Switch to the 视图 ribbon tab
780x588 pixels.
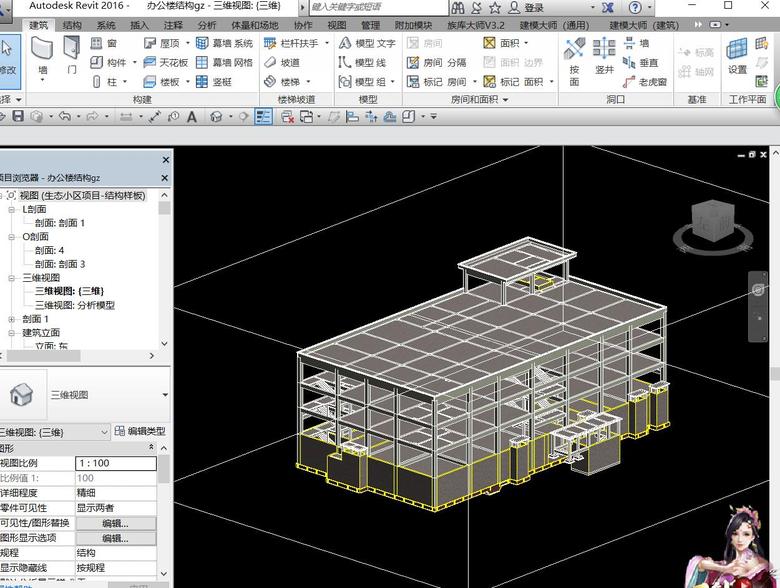(x=337, y=25)
